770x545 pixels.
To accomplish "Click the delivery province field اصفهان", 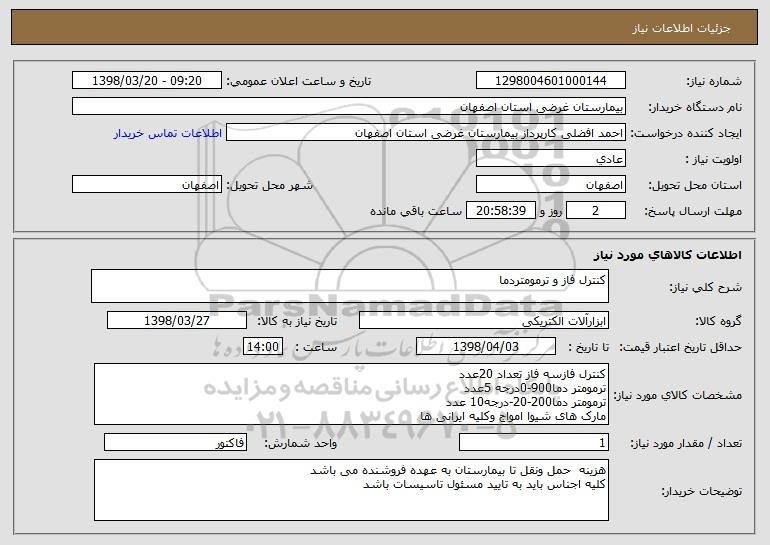I will (x=550, y=185).
